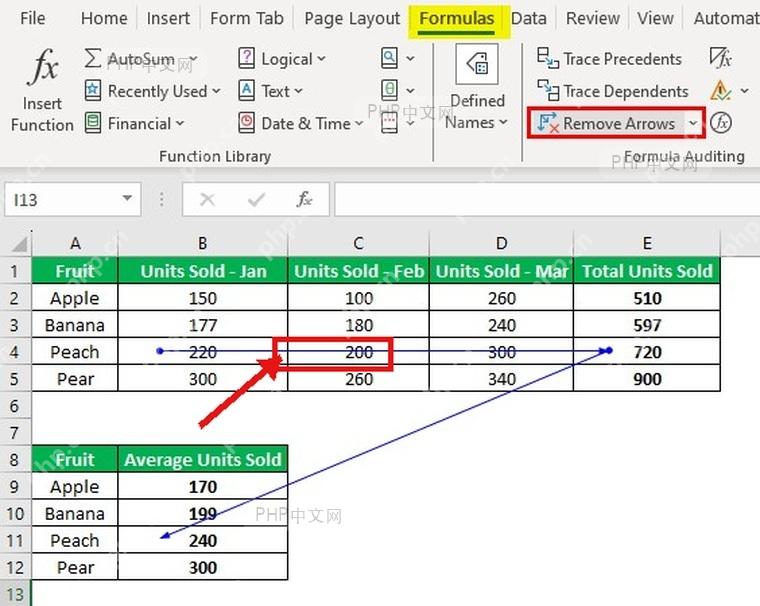Screen dimensions: 760x606
Task: Expand the Lookup & Reference dropdown arrow
Action: point(410,59)
